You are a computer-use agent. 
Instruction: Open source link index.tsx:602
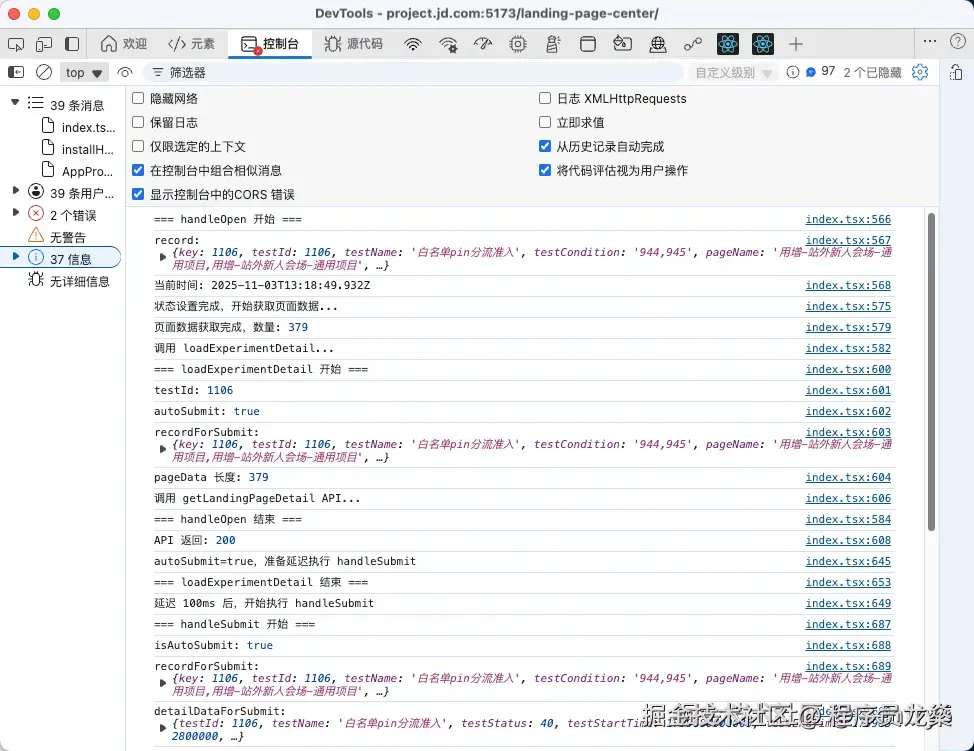848,411
